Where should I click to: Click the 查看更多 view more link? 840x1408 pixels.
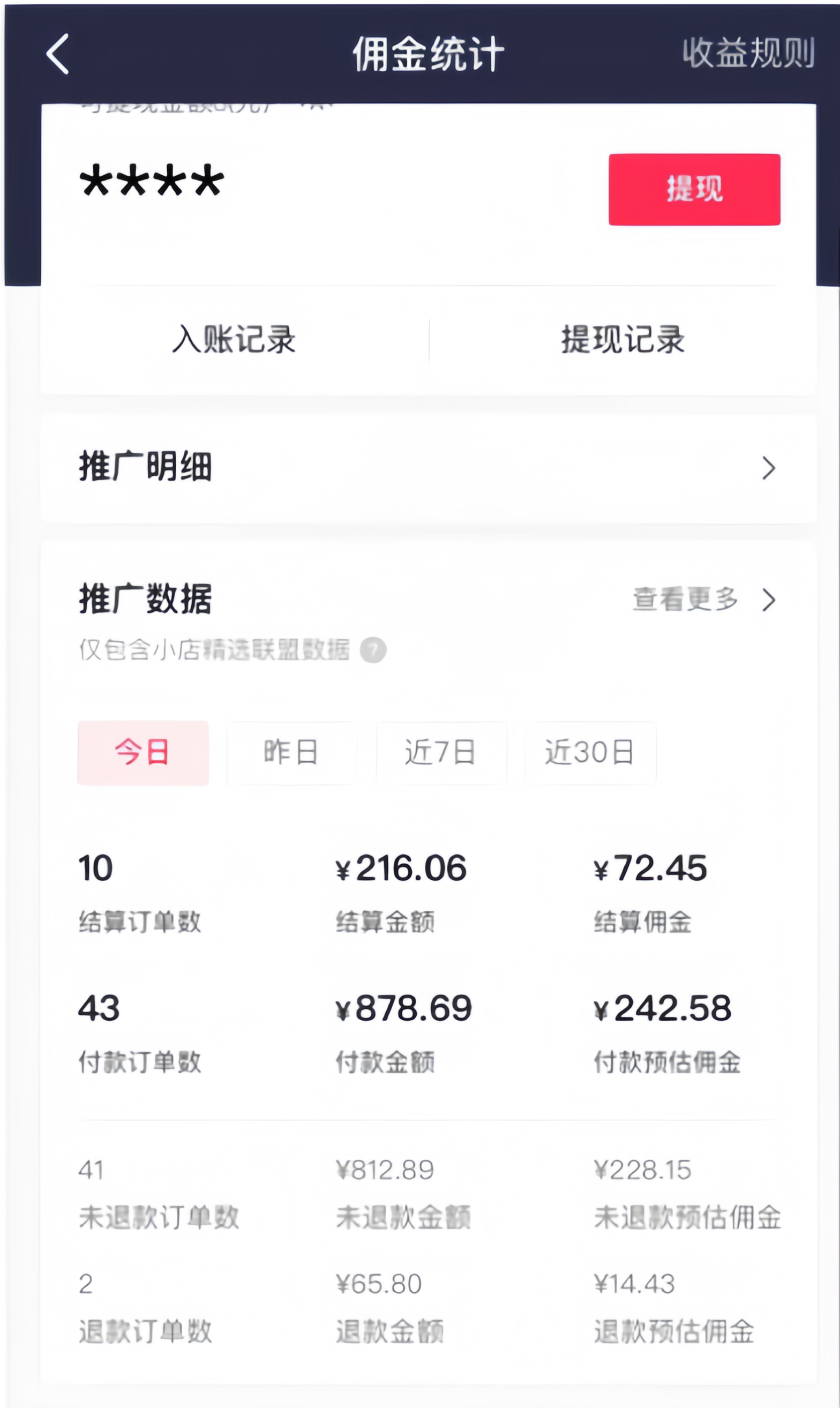tap(685, 600)
